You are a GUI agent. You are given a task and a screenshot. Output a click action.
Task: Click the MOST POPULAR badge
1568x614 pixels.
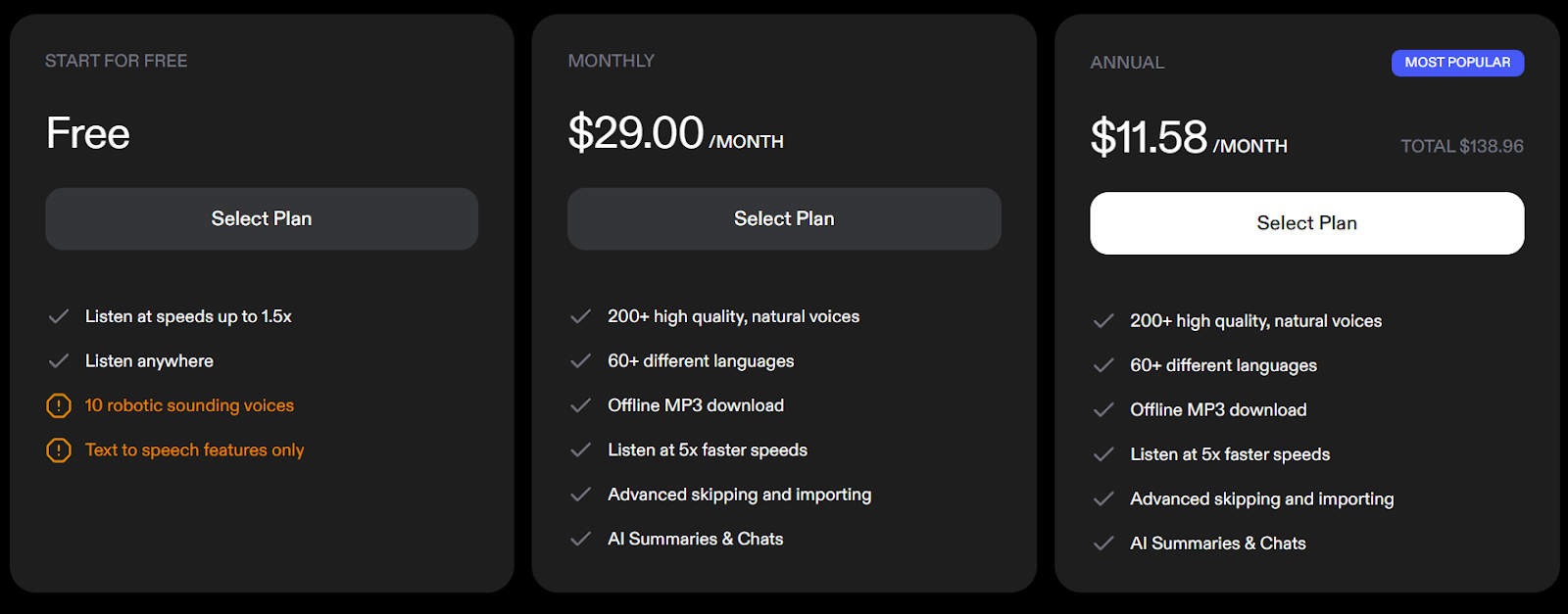pyautogui.click(x=1457, y=63)
